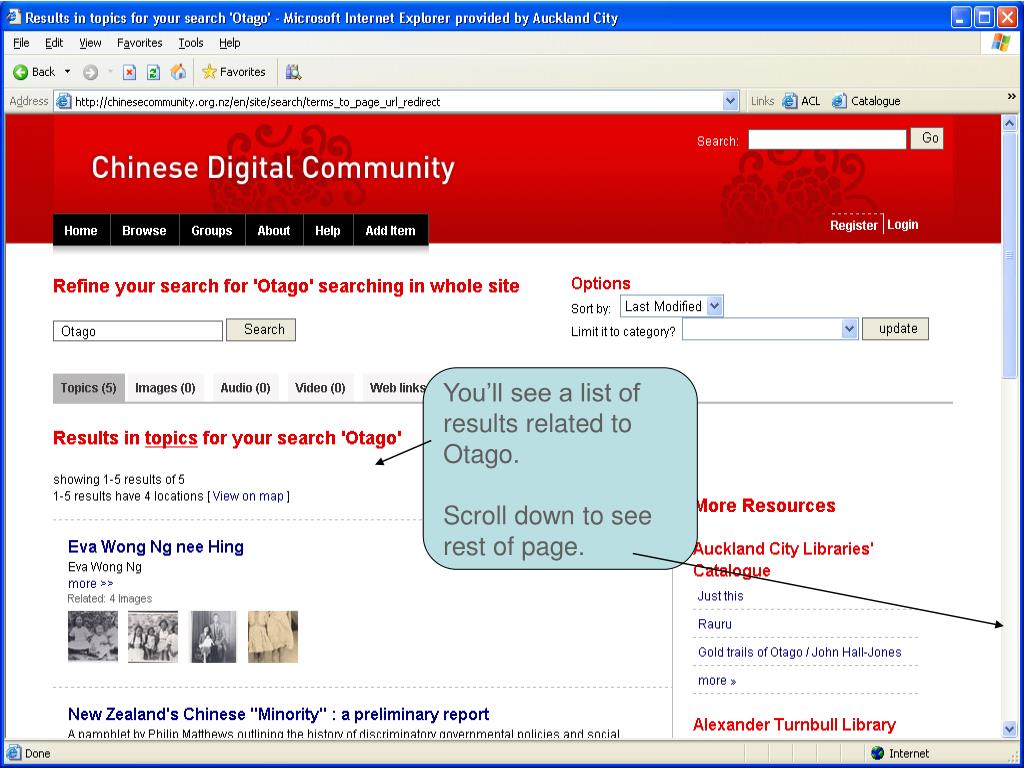This screenshot has width=1024, height=768.
Task: Click the Otago refine search field
Action: click(x=138, y=331)
